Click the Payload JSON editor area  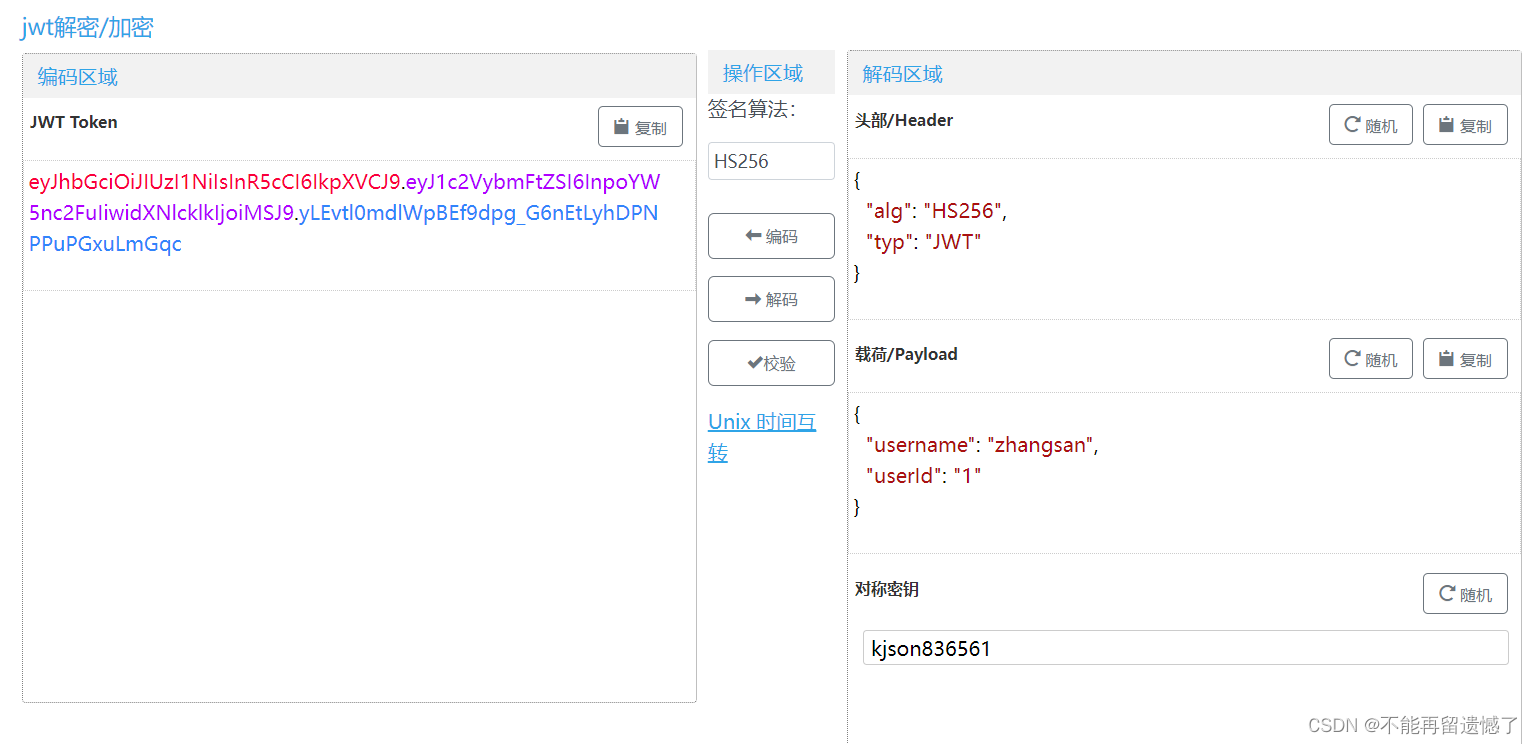click(x=1184, y=473)
